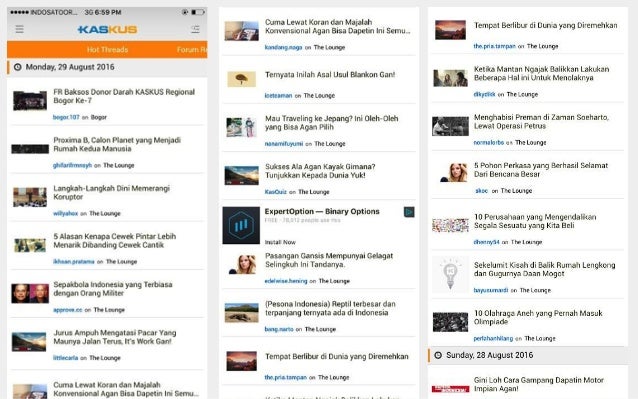The height and width of the screenshot is (399, 638).
Task: Open user bogor.107 profile link
Action: click(x=66, y=117)
